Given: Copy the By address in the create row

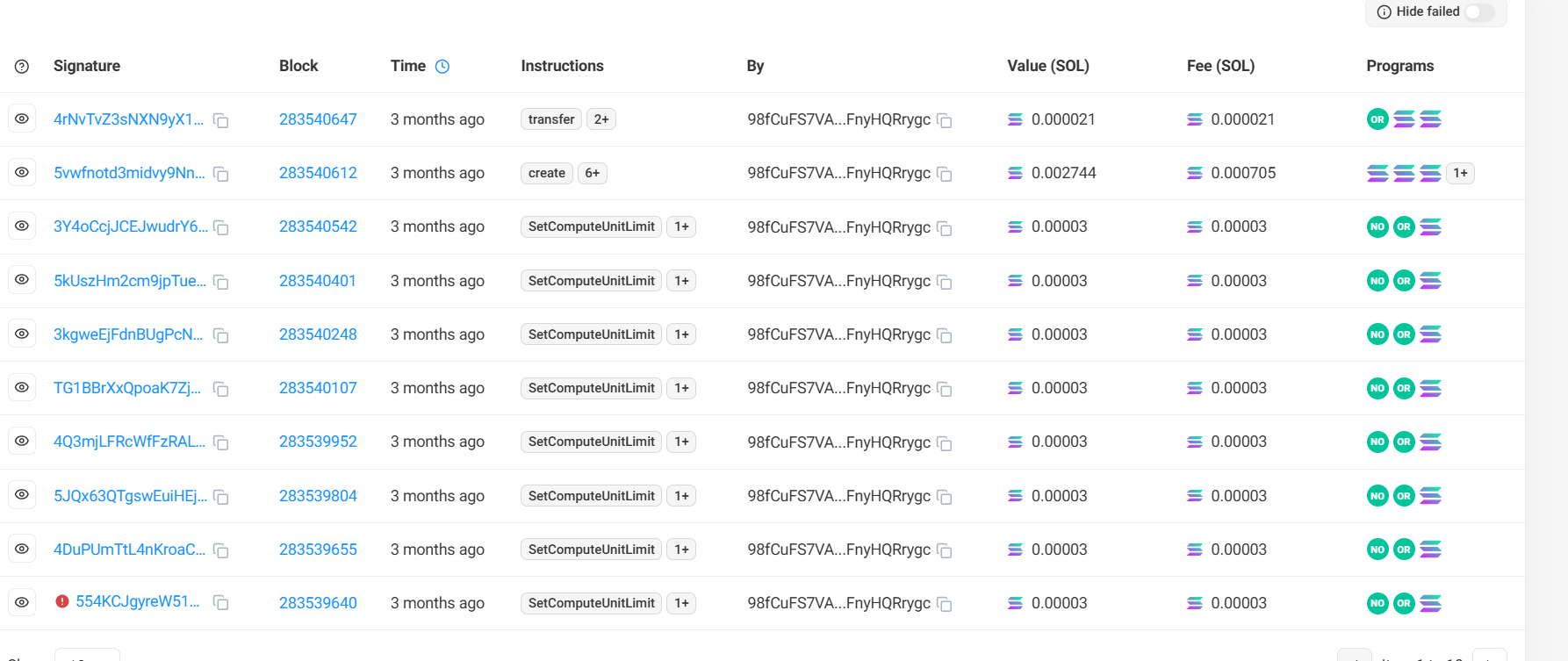Looking at the screenshot, I should (x=945, y=174).
